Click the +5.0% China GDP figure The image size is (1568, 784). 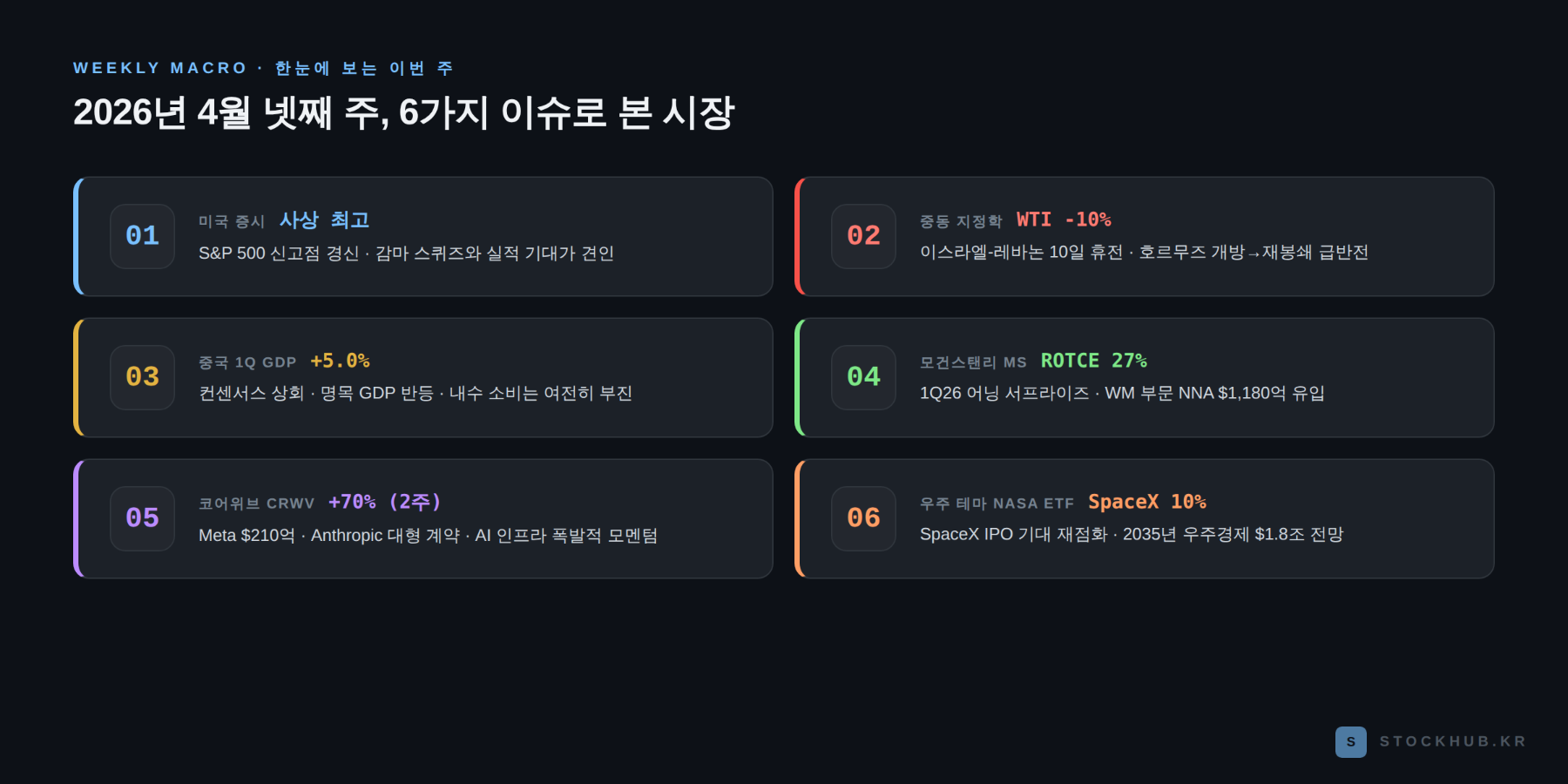coord(340,361)
